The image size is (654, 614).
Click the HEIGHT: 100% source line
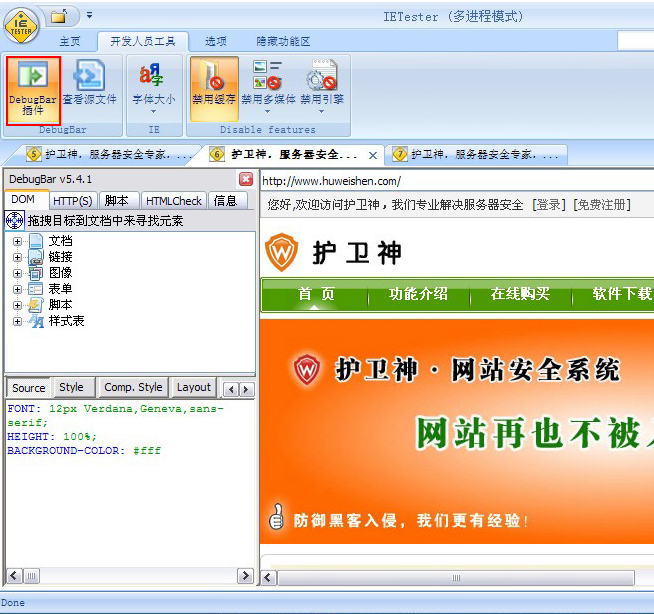(x=52, y=437)
